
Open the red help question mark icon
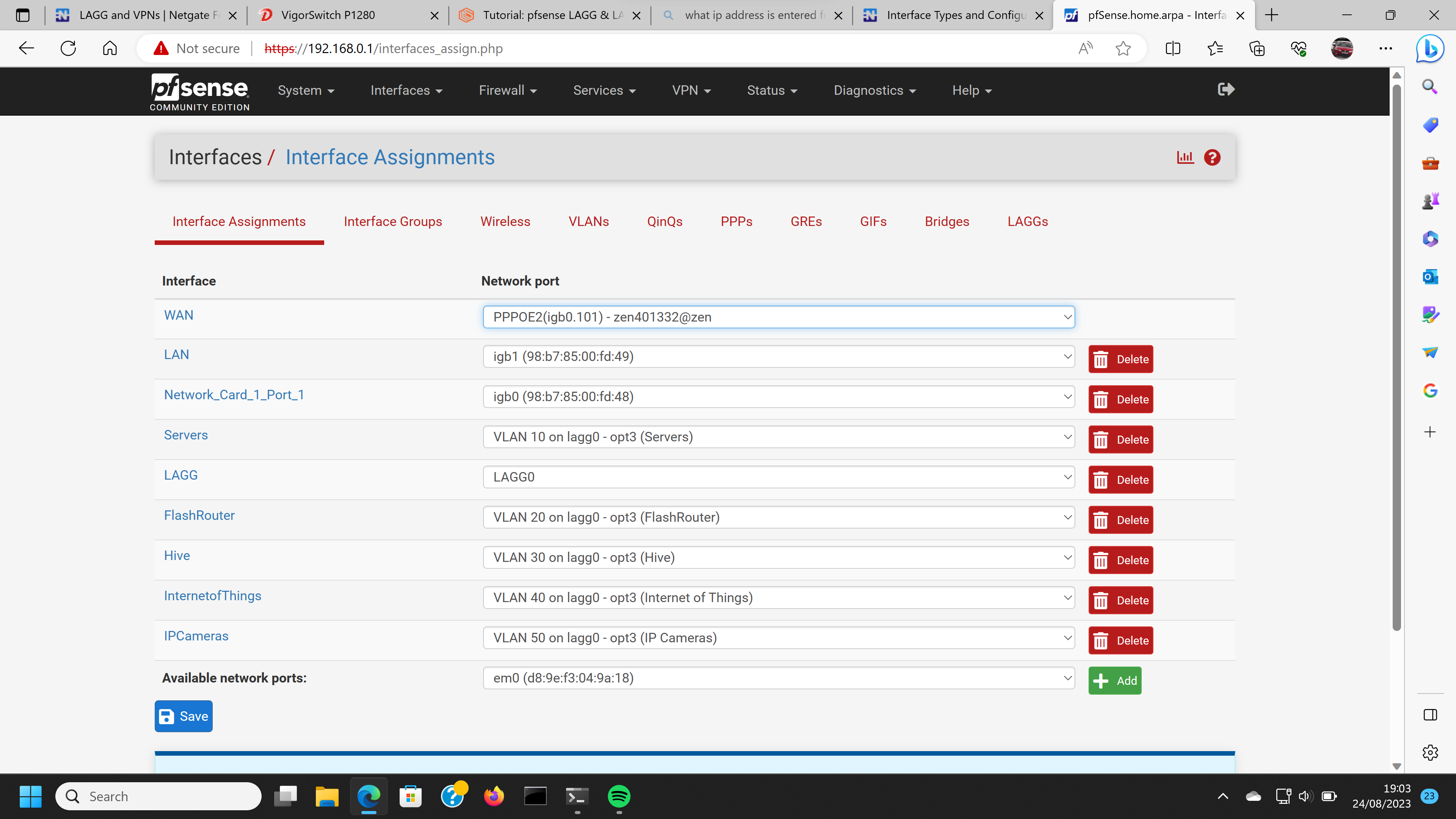1212,157
